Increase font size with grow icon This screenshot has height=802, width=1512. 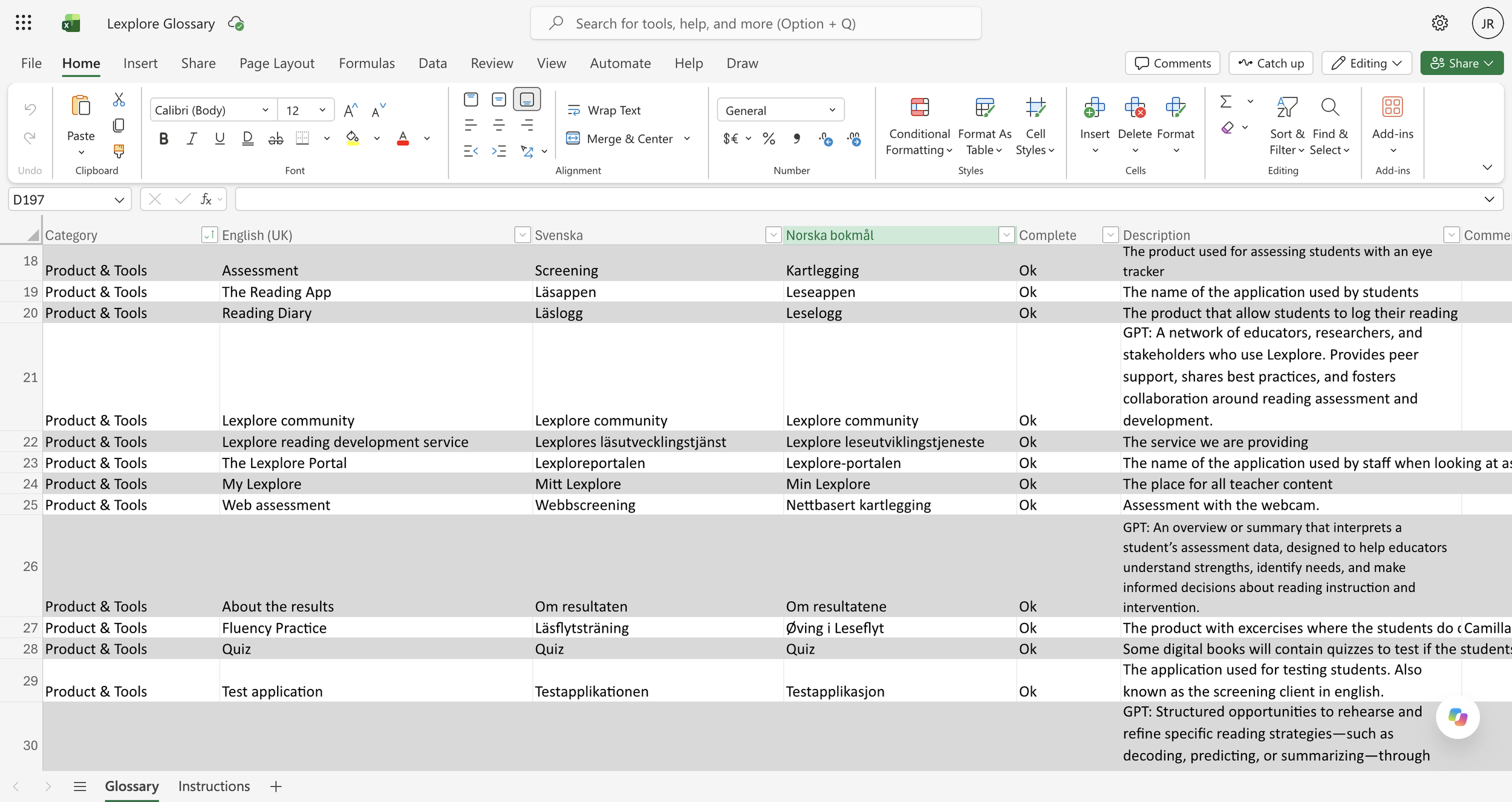pos(350,110)
